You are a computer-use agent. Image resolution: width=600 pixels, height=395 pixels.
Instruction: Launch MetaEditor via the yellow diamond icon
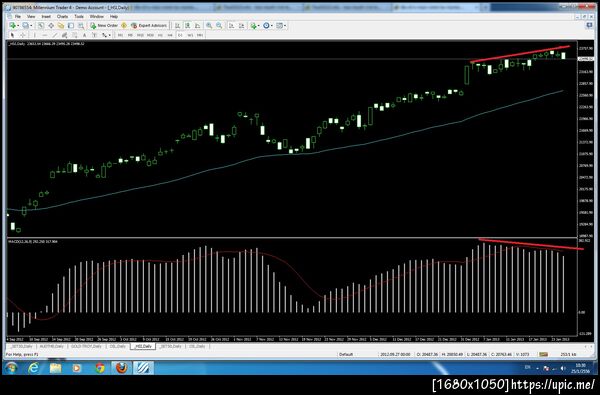[x=124, y=25]
